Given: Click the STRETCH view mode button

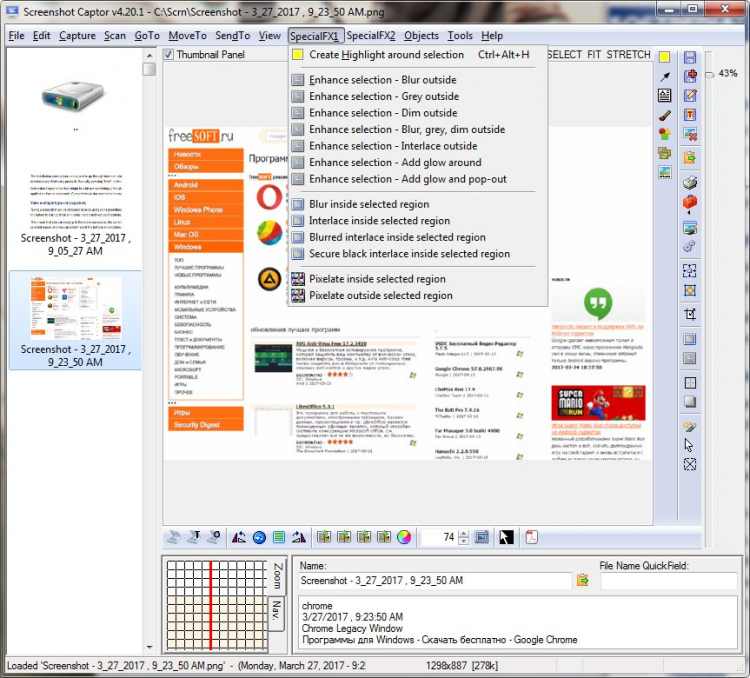Looking at the screenshot, I should (x=628, y=55).
